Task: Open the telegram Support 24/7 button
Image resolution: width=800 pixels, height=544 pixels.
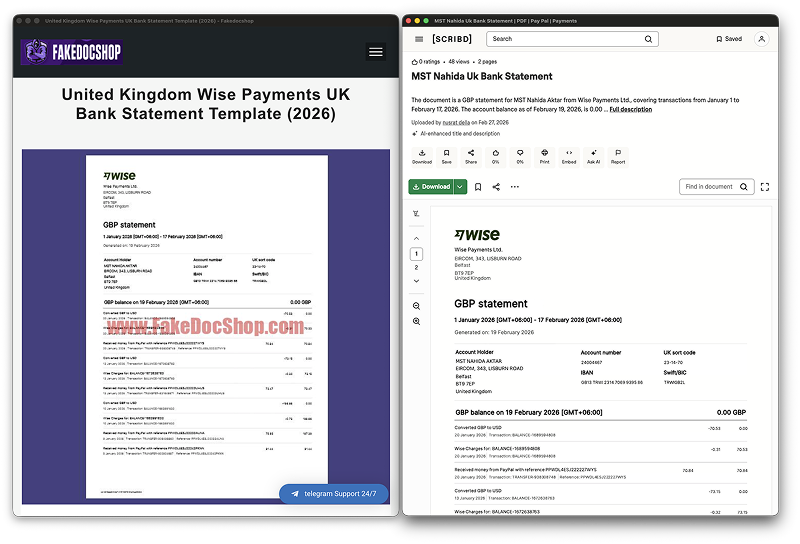Action: [334, 493]
